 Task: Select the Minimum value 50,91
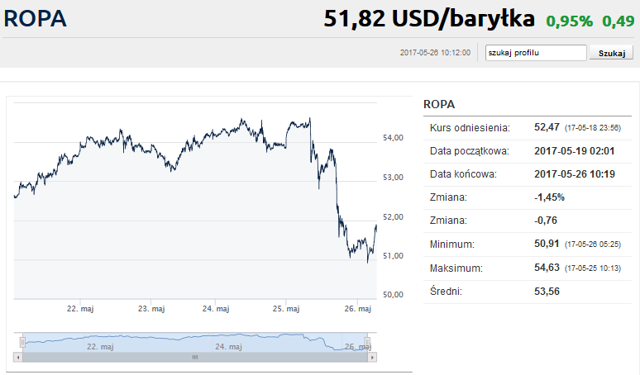tap(547, 244)
